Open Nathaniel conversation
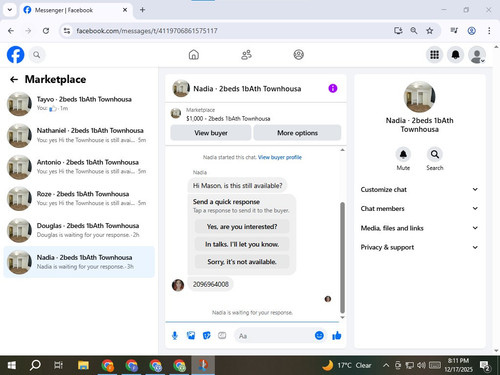The height and width of the screenshot is (375, 500). (x=79, y=135)
